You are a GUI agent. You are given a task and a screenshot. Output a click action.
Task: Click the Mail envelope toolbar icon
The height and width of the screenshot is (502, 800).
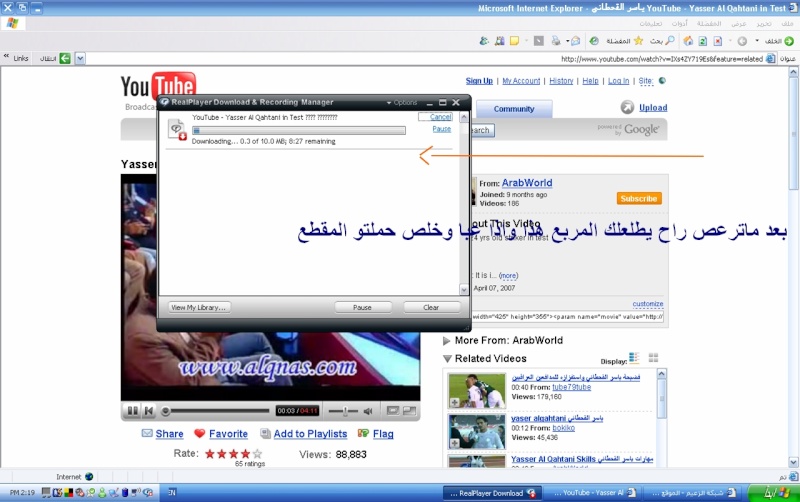pos(576,41)
